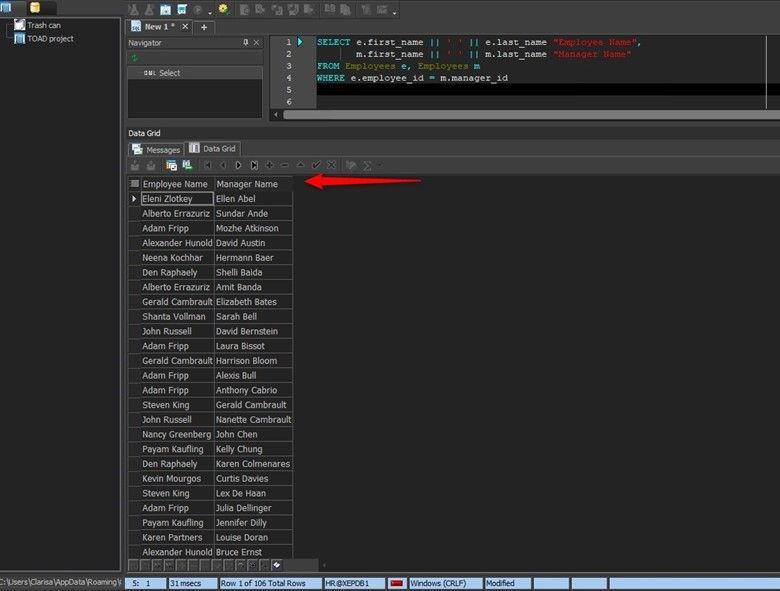Go to previous record in data grid
The image size is (780, 591).
223,165
